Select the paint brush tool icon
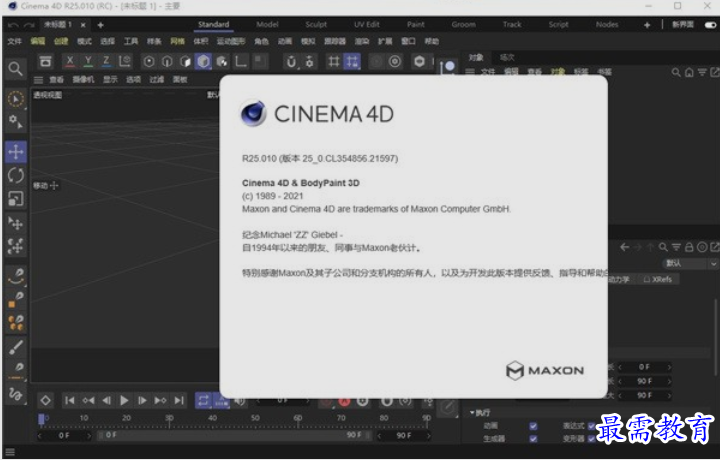 point(16,347)
